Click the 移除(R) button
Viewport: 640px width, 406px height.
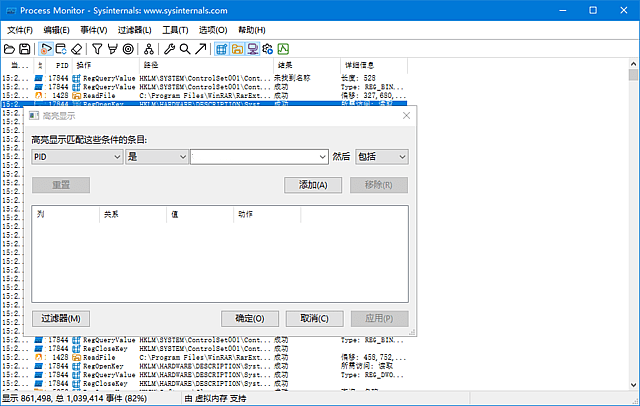tap(379, 185)
